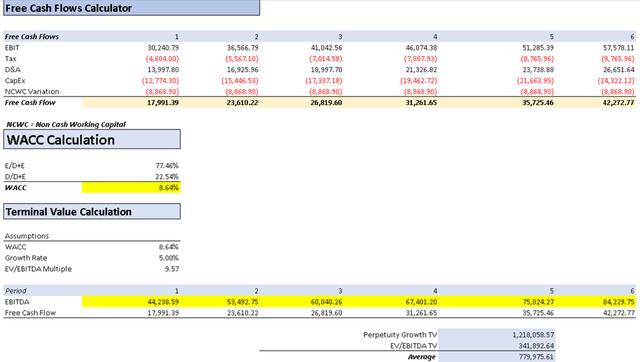Select EV/EBITDA Multiple value 9.57
Screen dimensions: 640x362
tap(172, 269)
